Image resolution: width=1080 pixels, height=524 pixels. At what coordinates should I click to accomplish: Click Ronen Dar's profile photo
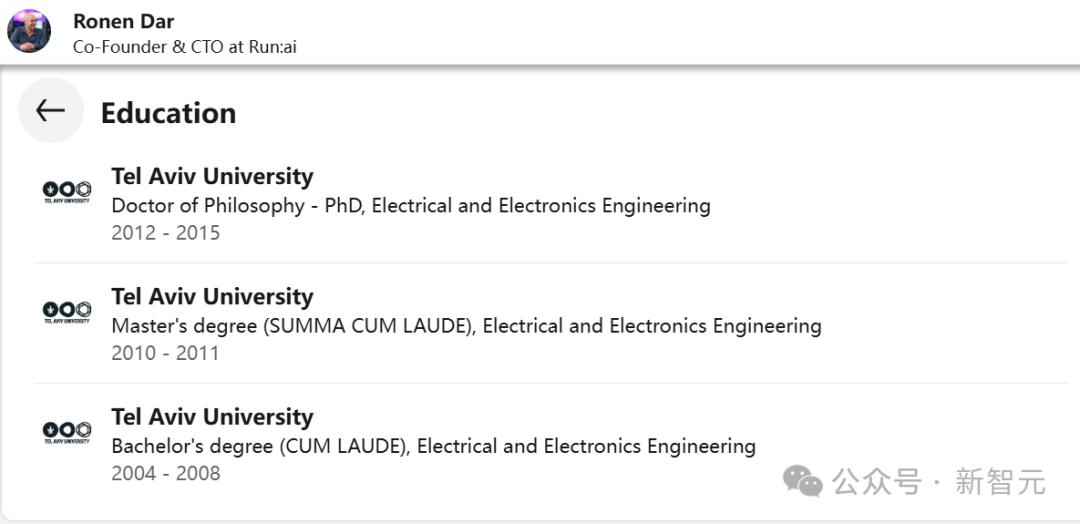29,31
